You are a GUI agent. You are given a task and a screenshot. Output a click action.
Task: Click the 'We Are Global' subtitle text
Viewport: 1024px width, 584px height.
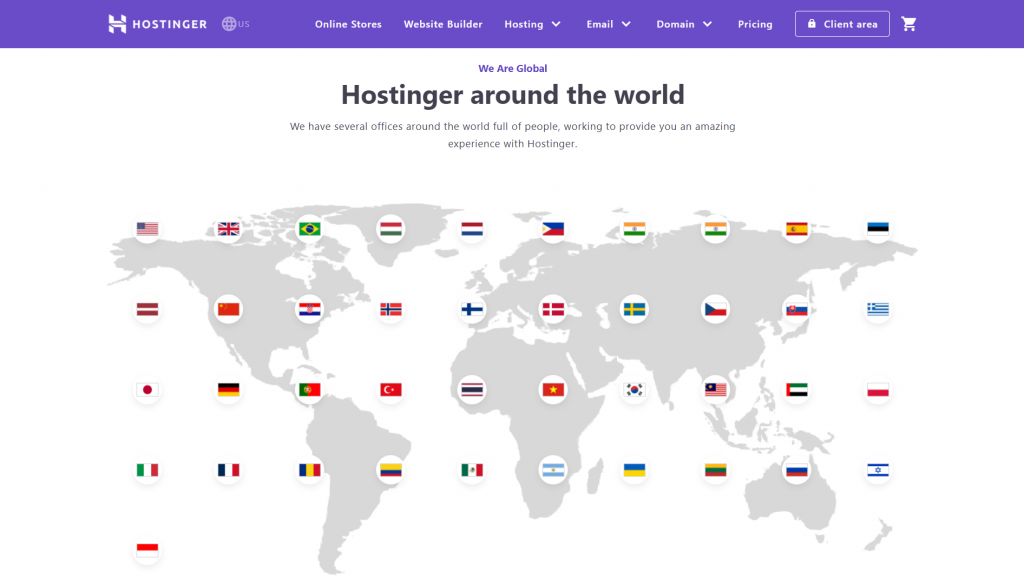tap(513, 68)
